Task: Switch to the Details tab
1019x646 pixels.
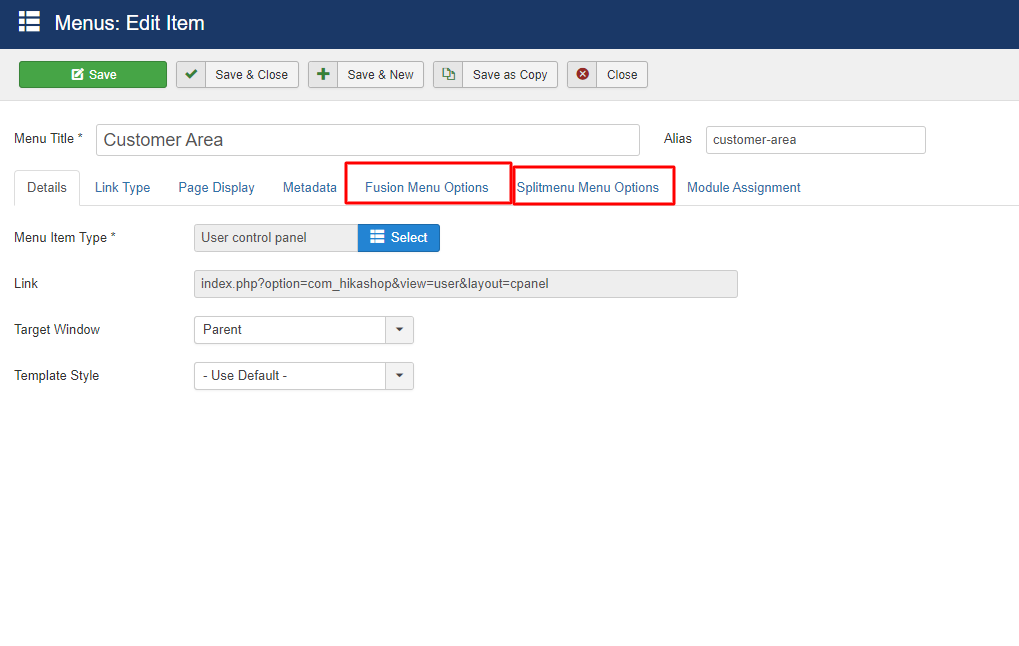Action: click(47, 187)
